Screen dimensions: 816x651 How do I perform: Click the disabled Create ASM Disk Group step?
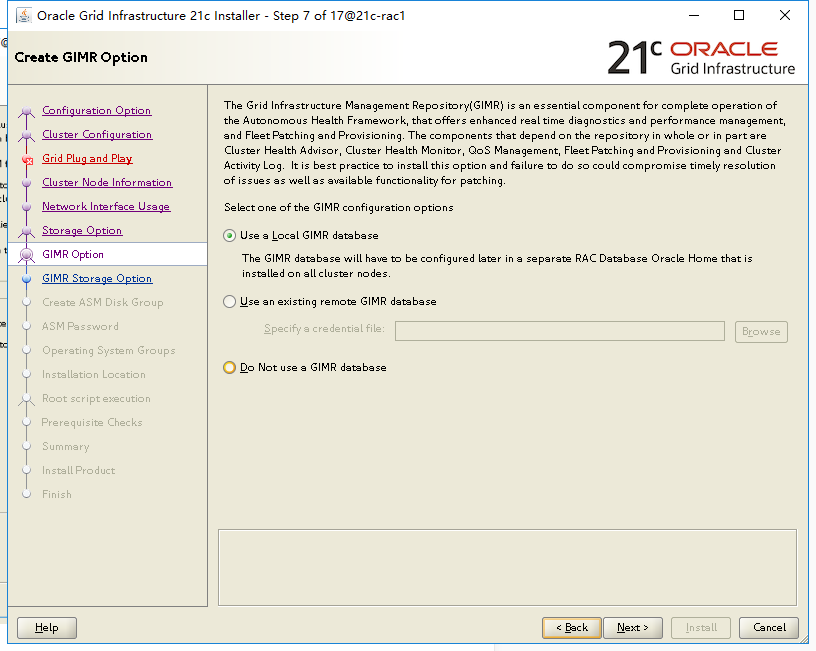(103, 302)
